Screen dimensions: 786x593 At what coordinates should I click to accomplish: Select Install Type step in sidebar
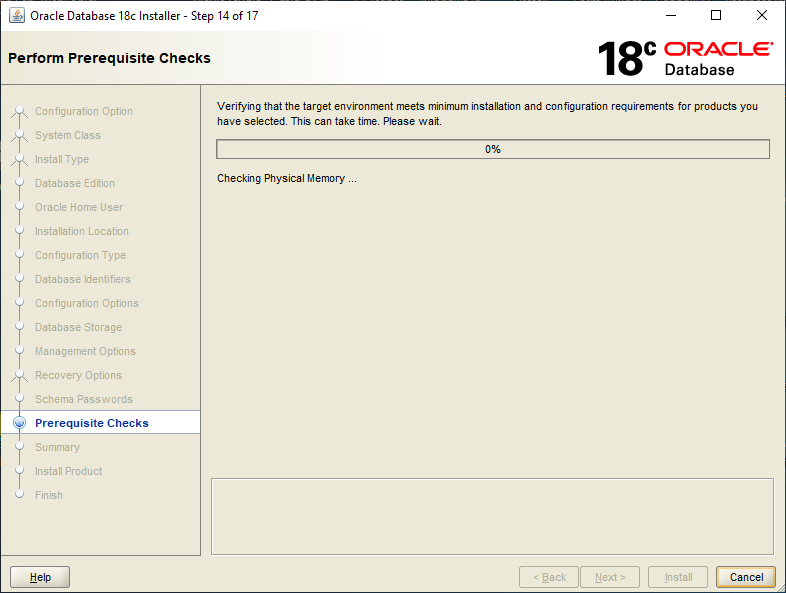click(62, 159)
